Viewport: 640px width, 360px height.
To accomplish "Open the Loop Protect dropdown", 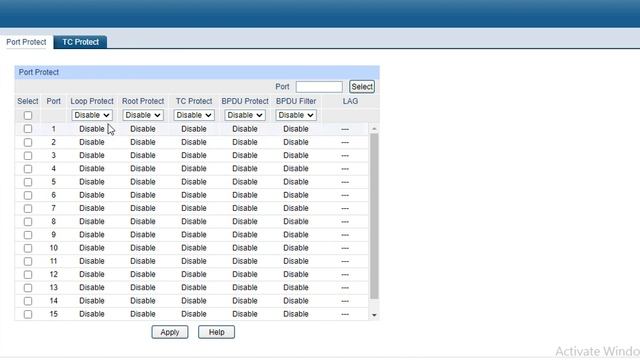I will click(x=92, y=115).
